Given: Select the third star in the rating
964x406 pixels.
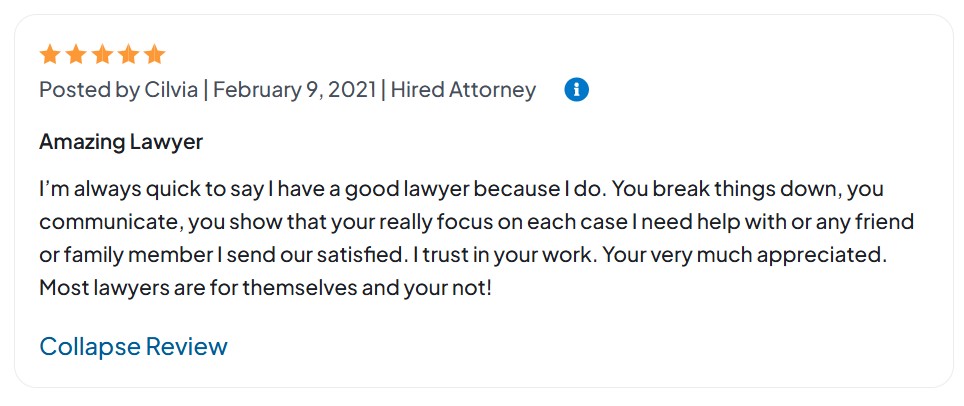Looking at the screenshot, I should click(x=102, y=54).
